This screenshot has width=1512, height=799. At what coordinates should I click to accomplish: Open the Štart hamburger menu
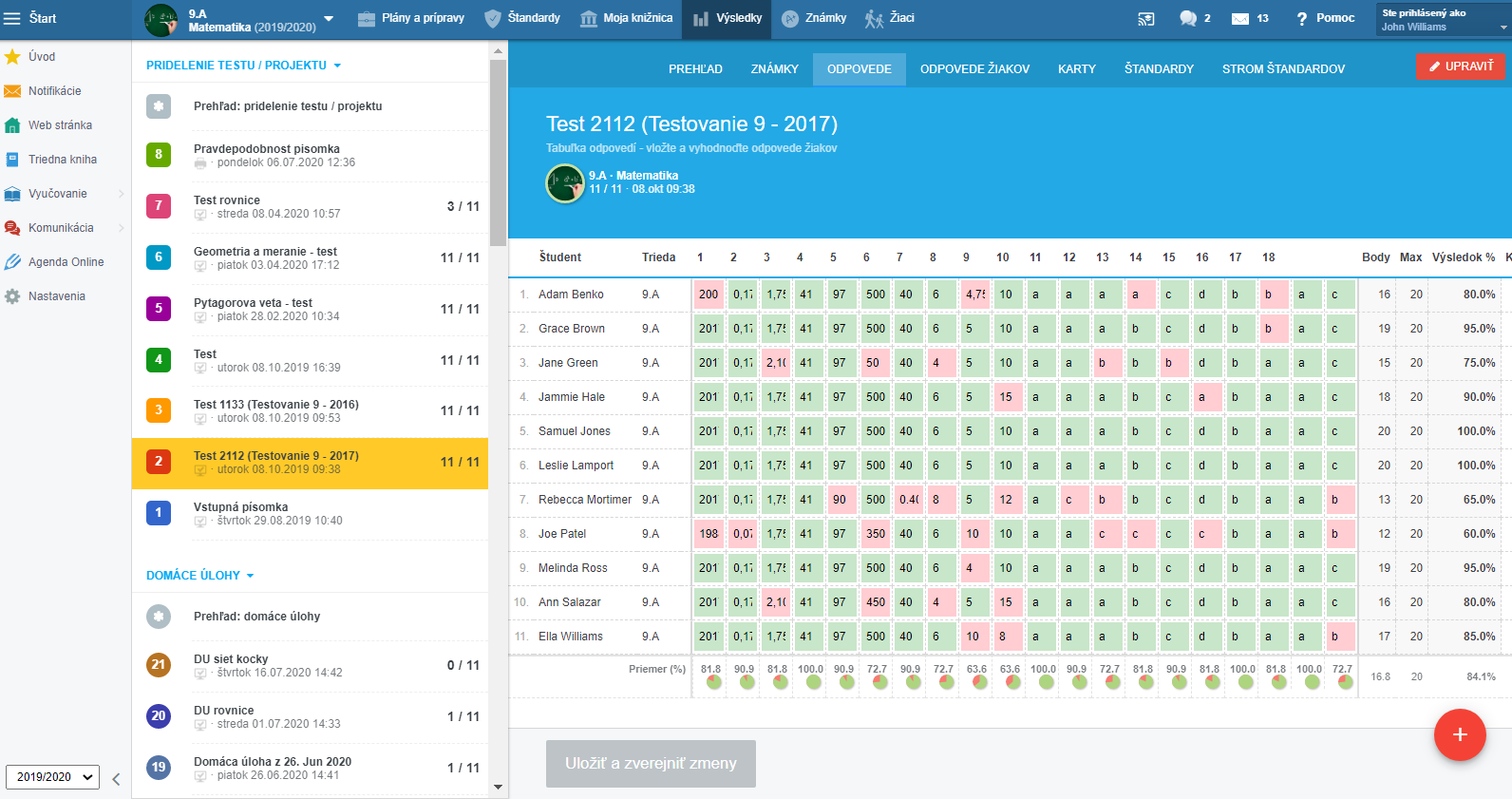(12, 18)
